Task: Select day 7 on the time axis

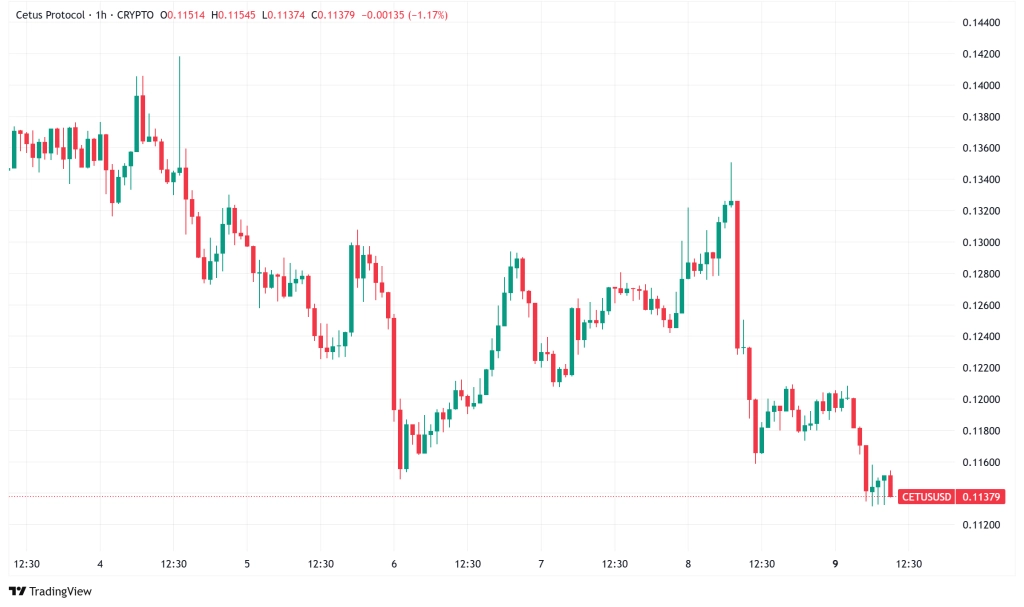Action: coord(541,564)
